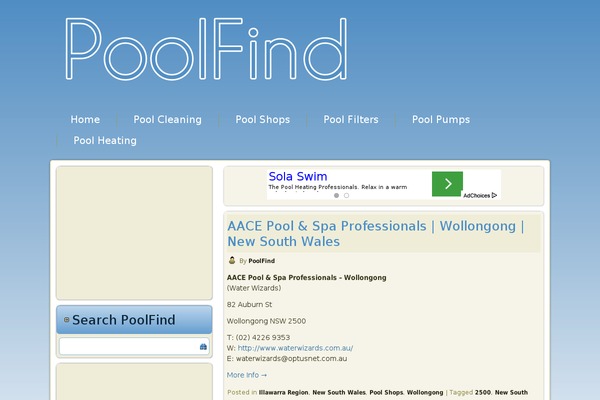The height and width of the screenshot is (400, 600).
Task: Open the PoolFind author link
Action: point(262,261)
